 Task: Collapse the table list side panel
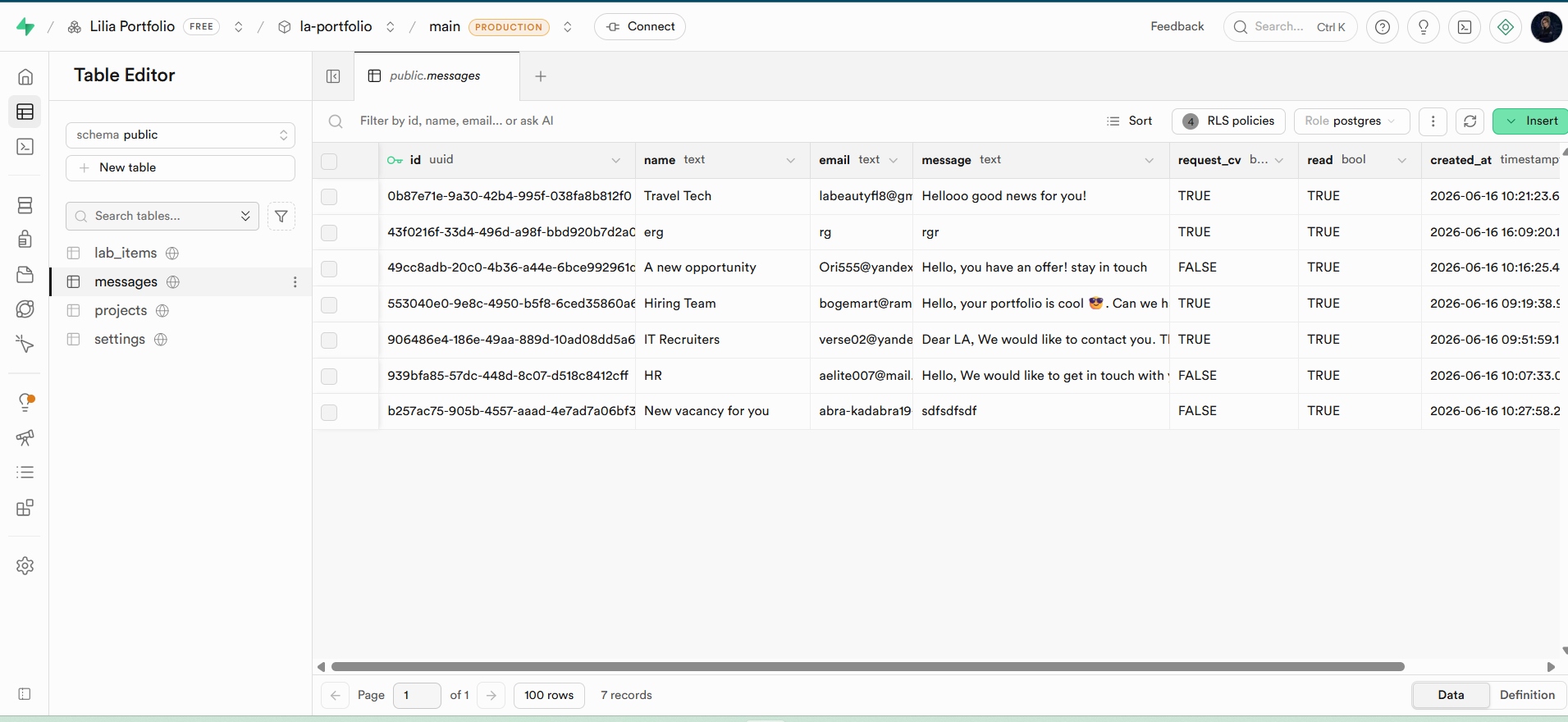click(333, 76)
